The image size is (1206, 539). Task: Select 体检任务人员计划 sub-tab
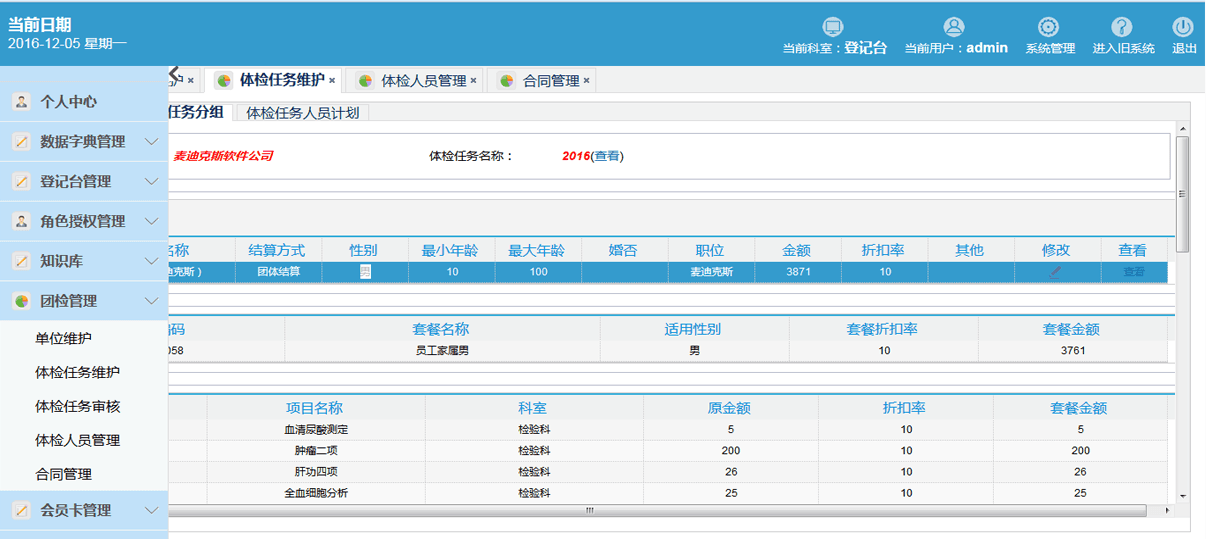pyautogui.click(x=303, y=113)
